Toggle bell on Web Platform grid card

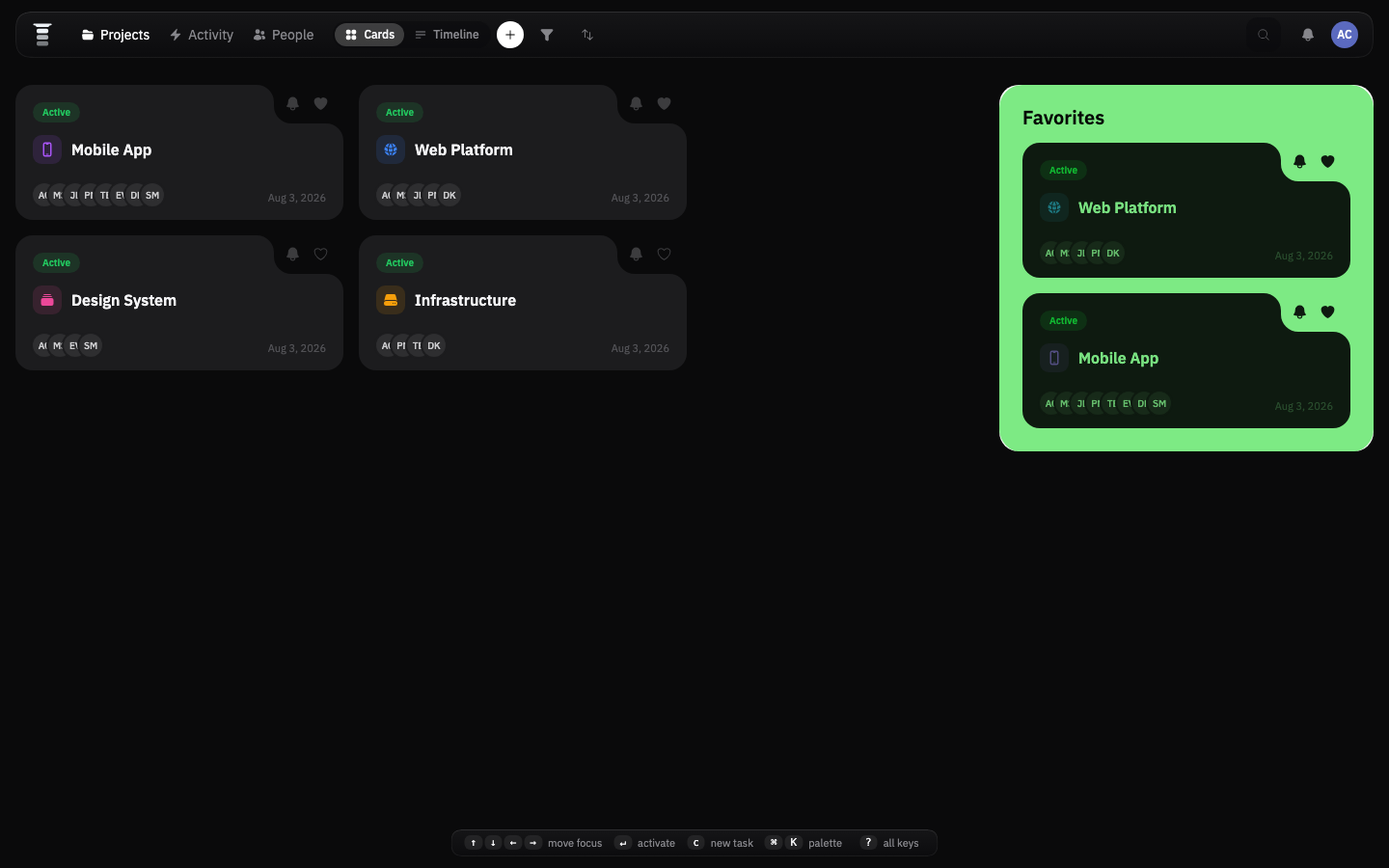pyautogui.click(x=636, y=103)
